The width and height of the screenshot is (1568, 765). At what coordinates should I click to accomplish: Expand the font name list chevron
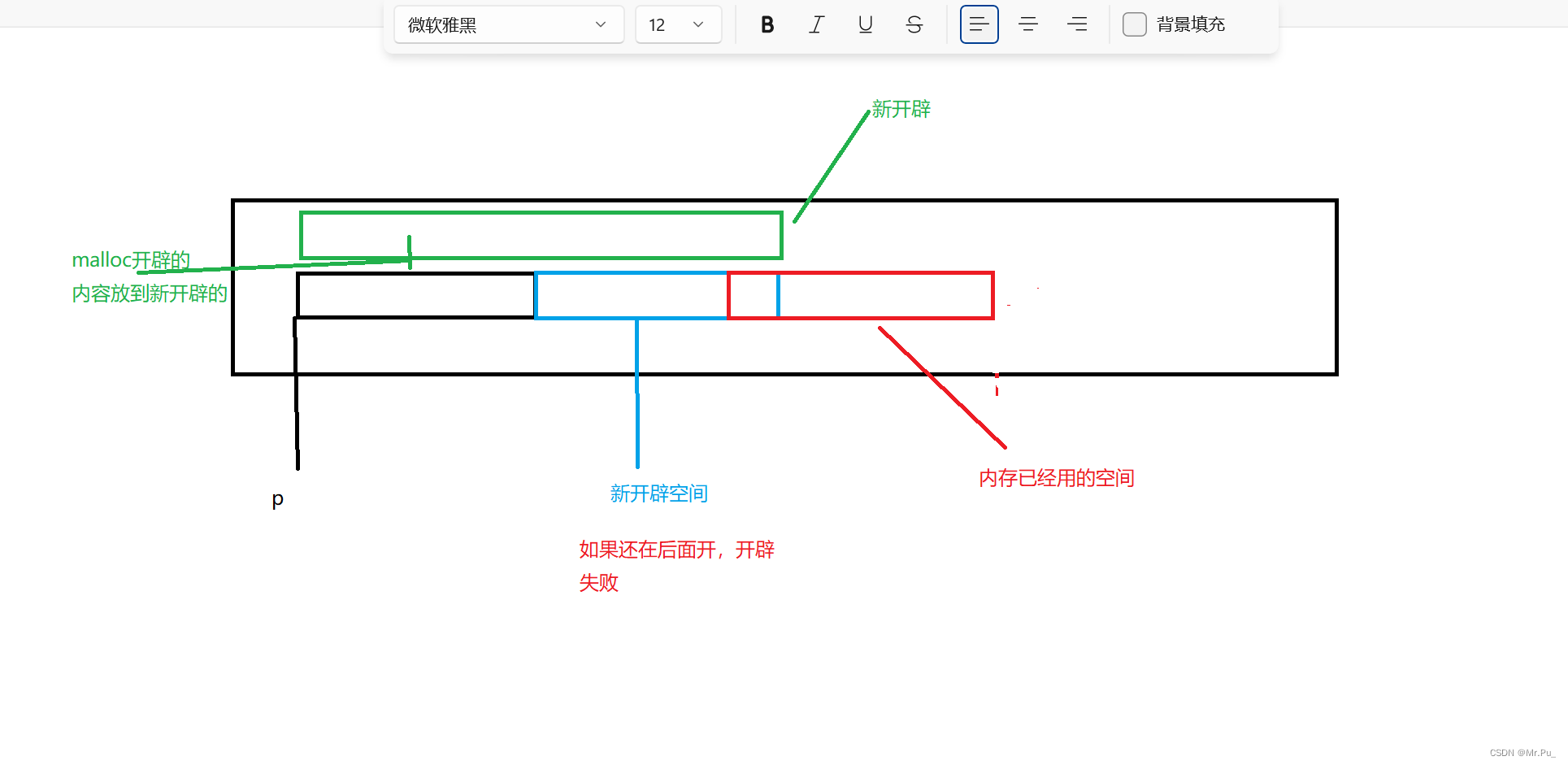pos(601,24)
